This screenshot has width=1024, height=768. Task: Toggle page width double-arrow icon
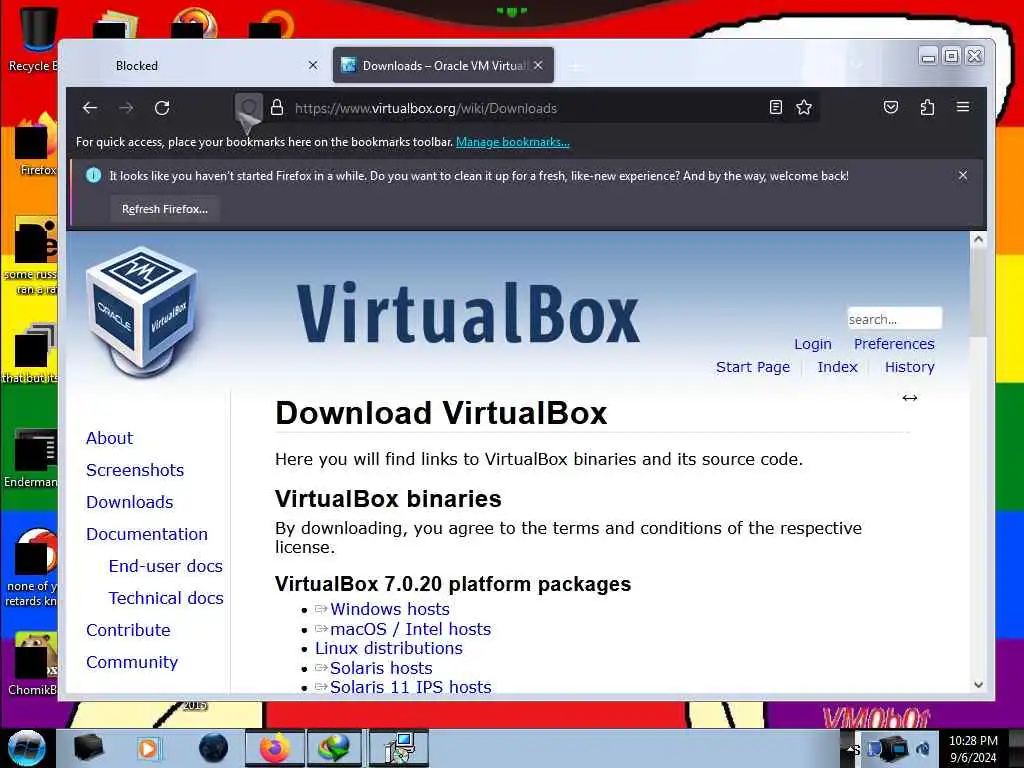coord(910,398)
